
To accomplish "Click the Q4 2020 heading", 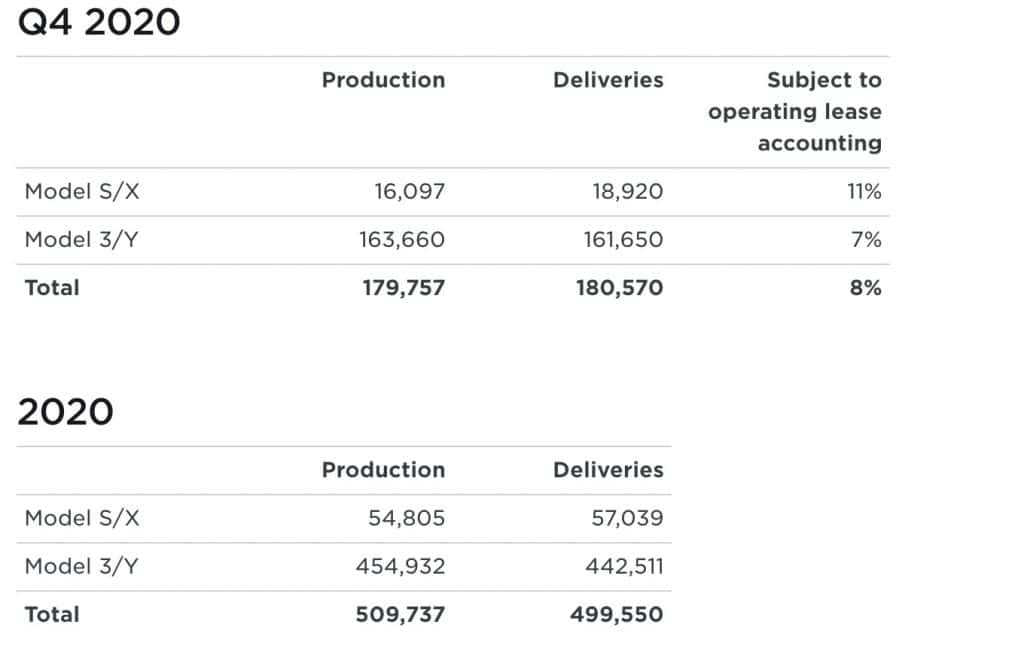I will coord(99,21).
